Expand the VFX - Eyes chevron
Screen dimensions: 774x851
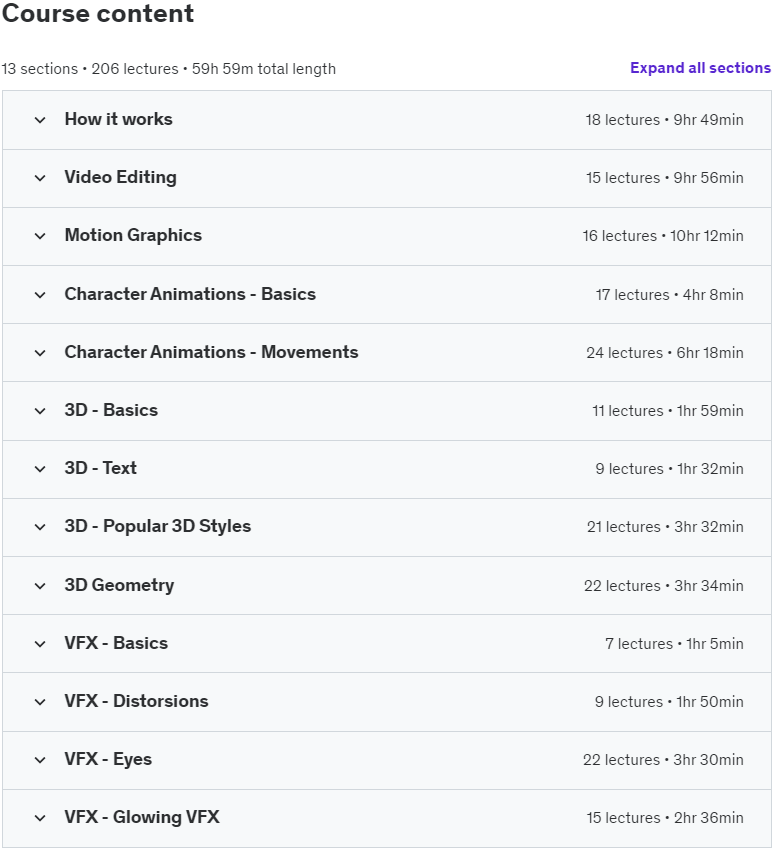point(40,760)
